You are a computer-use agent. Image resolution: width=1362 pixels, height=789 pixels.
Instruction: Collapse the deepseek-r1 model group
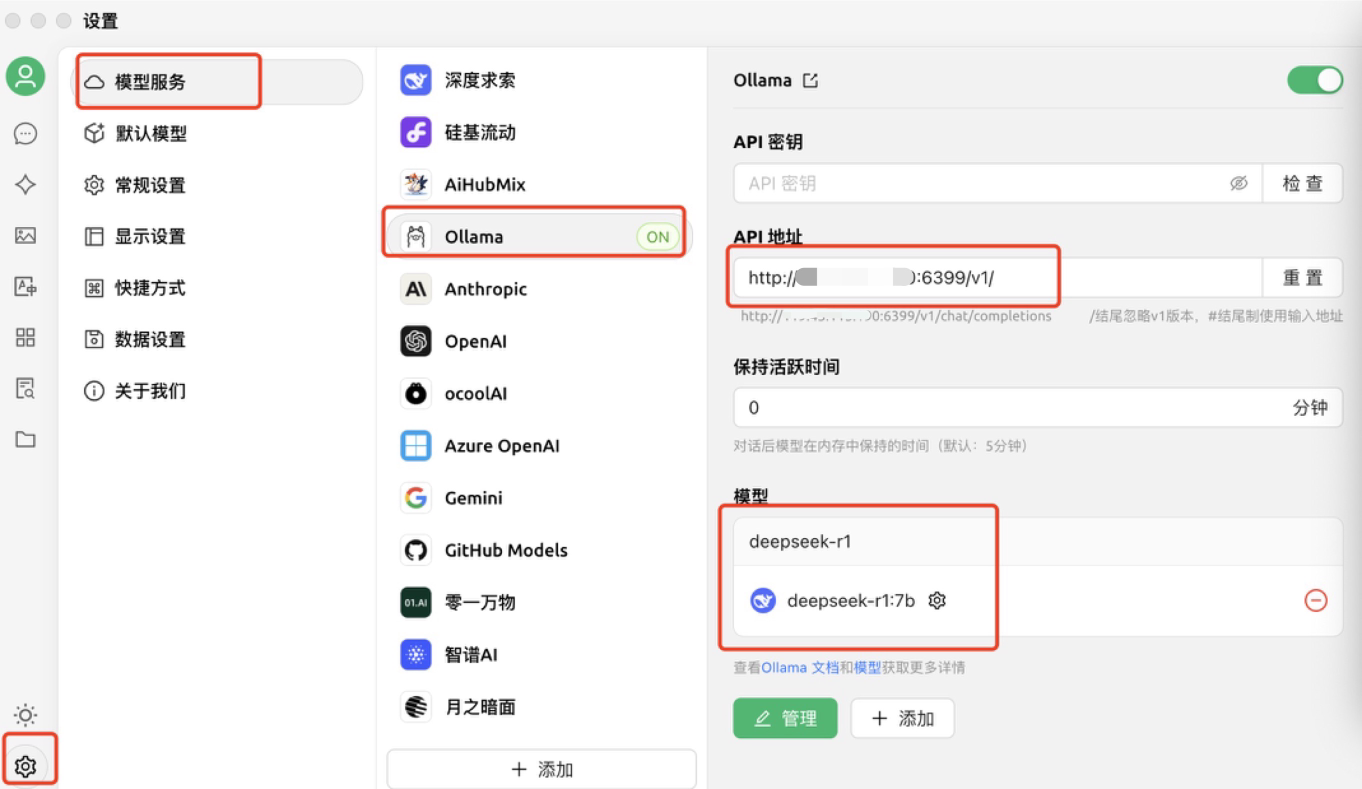(x=1037, y=541)
